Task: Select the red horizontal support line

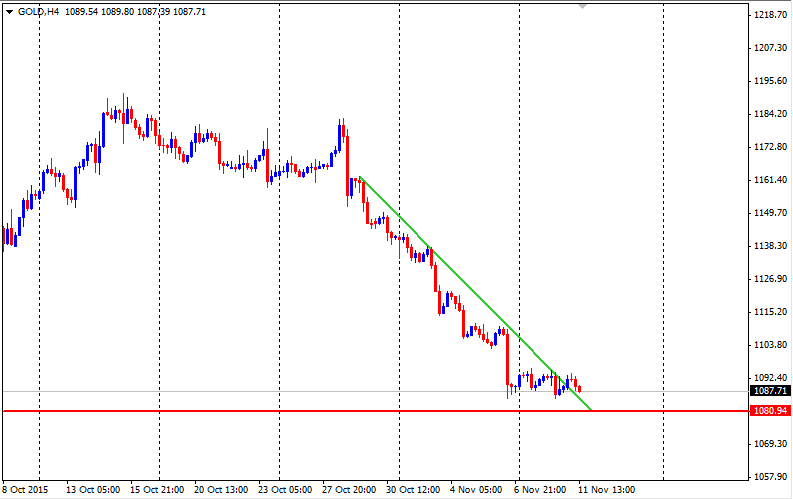Action: (375, 411)
